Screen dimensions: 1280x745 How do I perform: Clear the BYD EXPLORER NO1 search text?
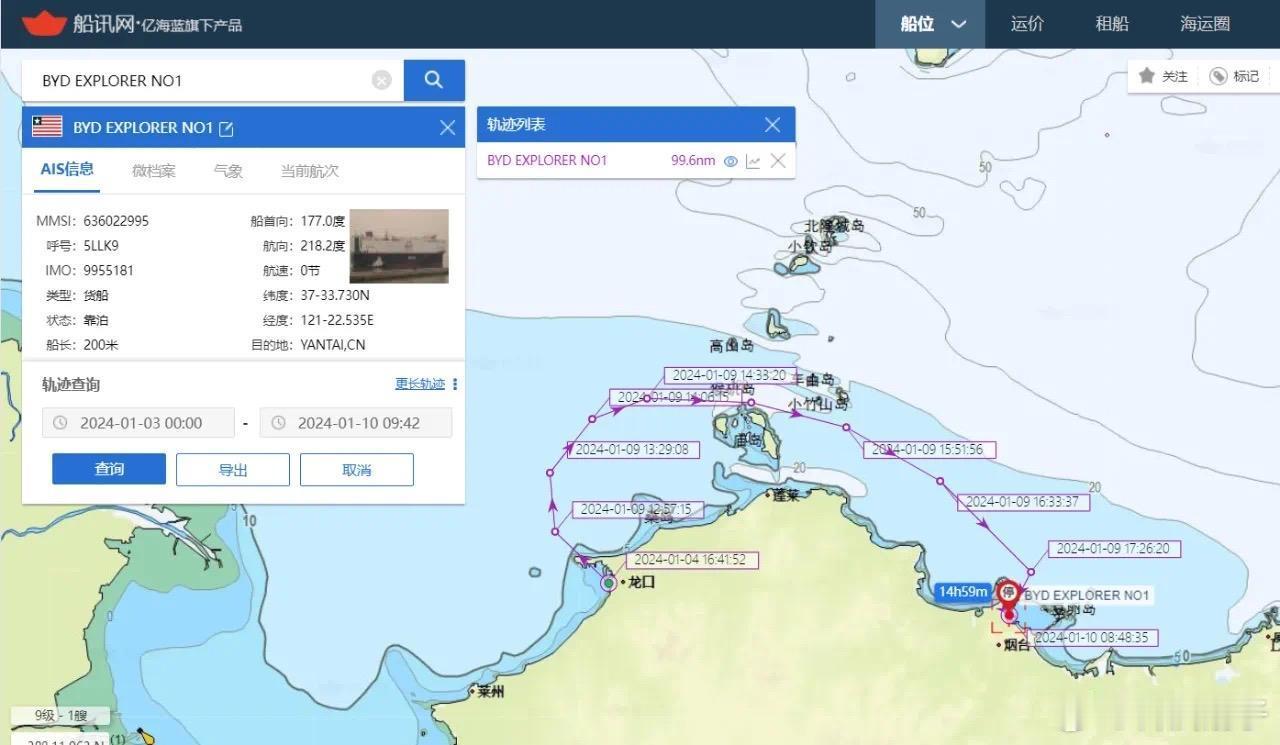click(x=382, y=80)
